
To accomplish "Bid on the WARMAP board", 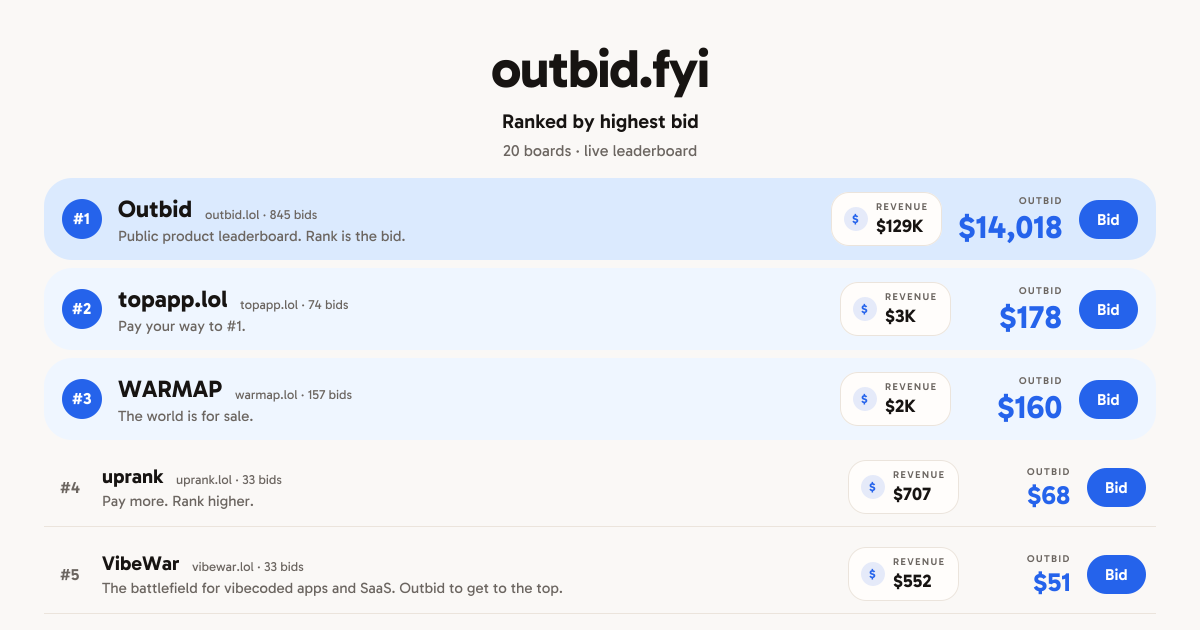I will tap(1108, 399).
